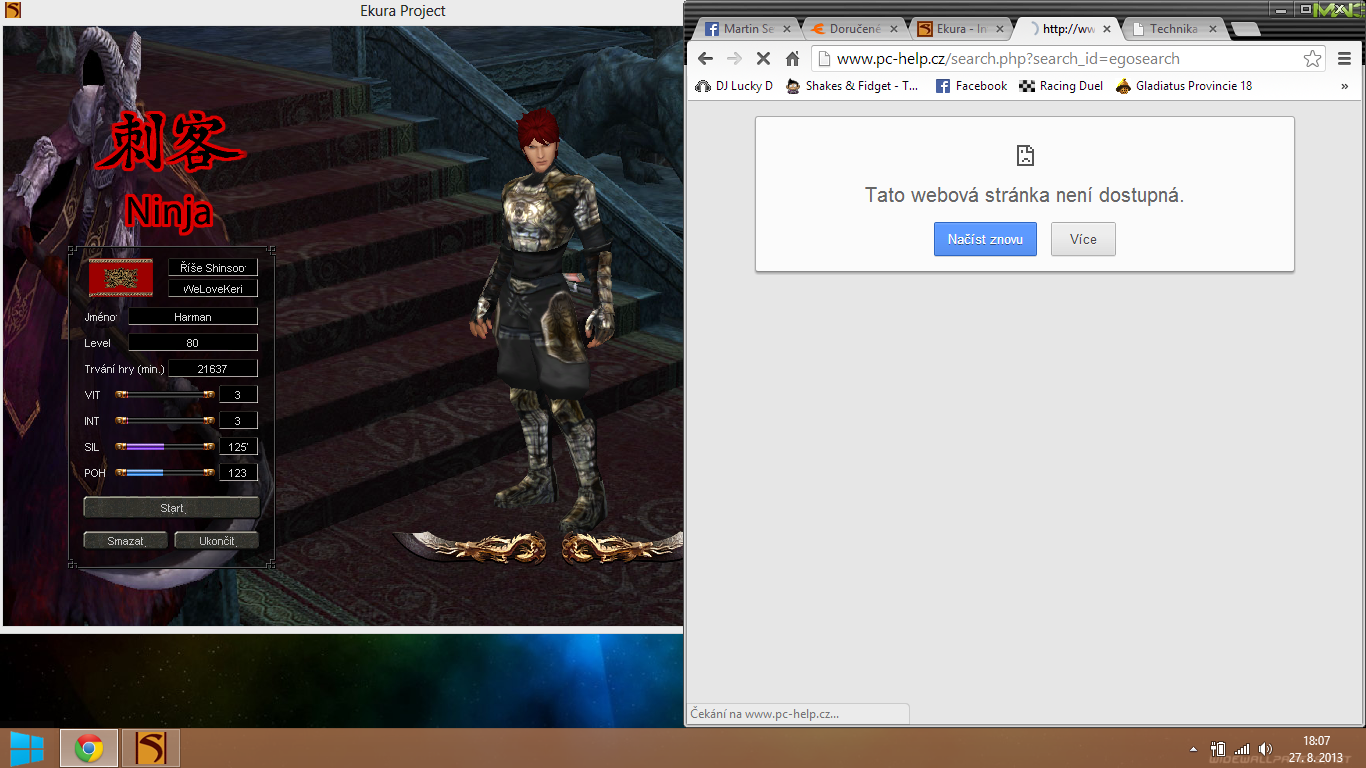
Task: Close the loading http://ww tab
Action: tap(1107, 29)
